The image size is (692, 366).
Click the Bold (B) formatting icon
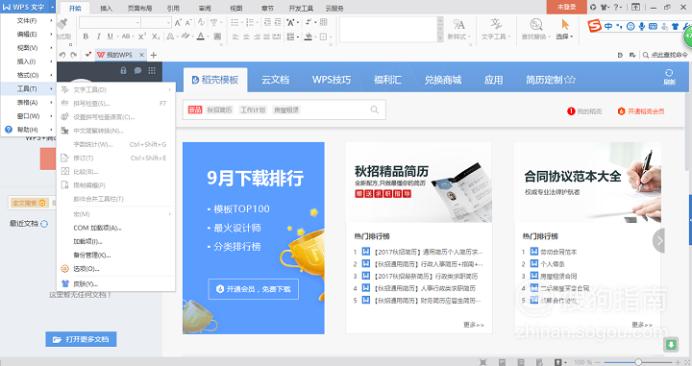click(x=86, y=37)
